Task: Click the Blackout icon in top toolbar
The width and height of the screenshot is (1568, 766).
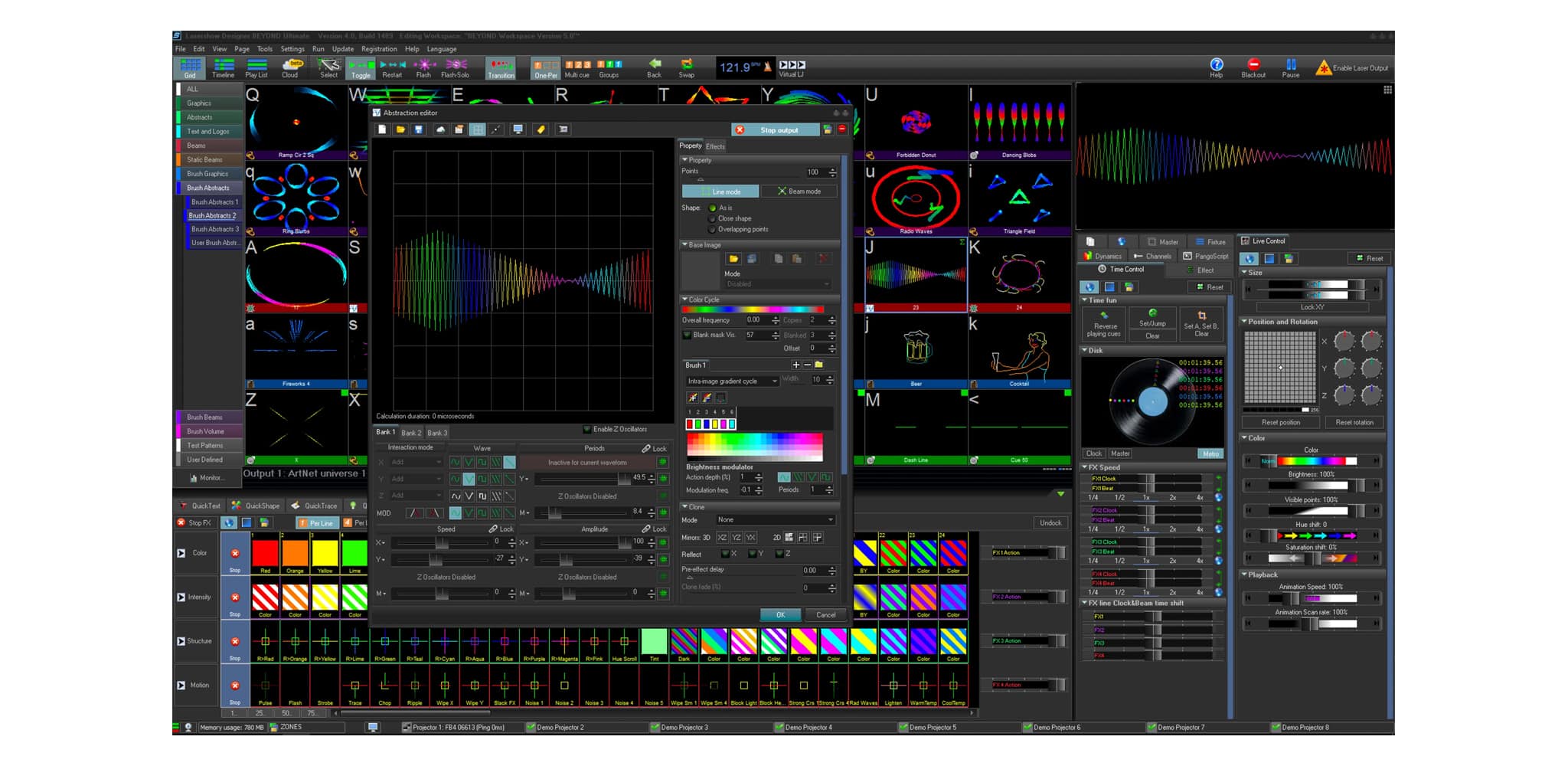Action: pos(1253,67)
